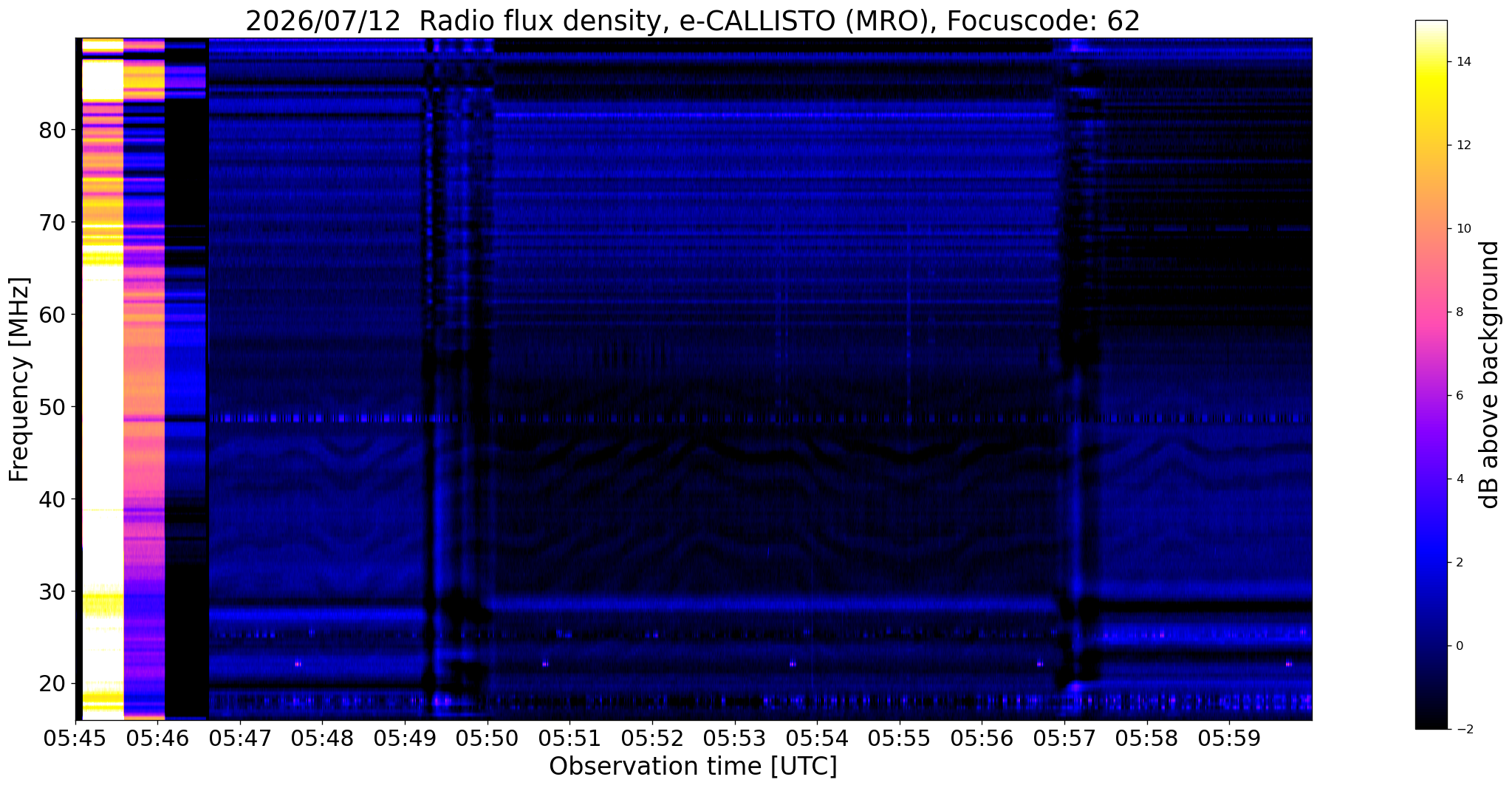Click the 05:57 time axis label
1512x788 pixels.
(x=1064, y=739)
